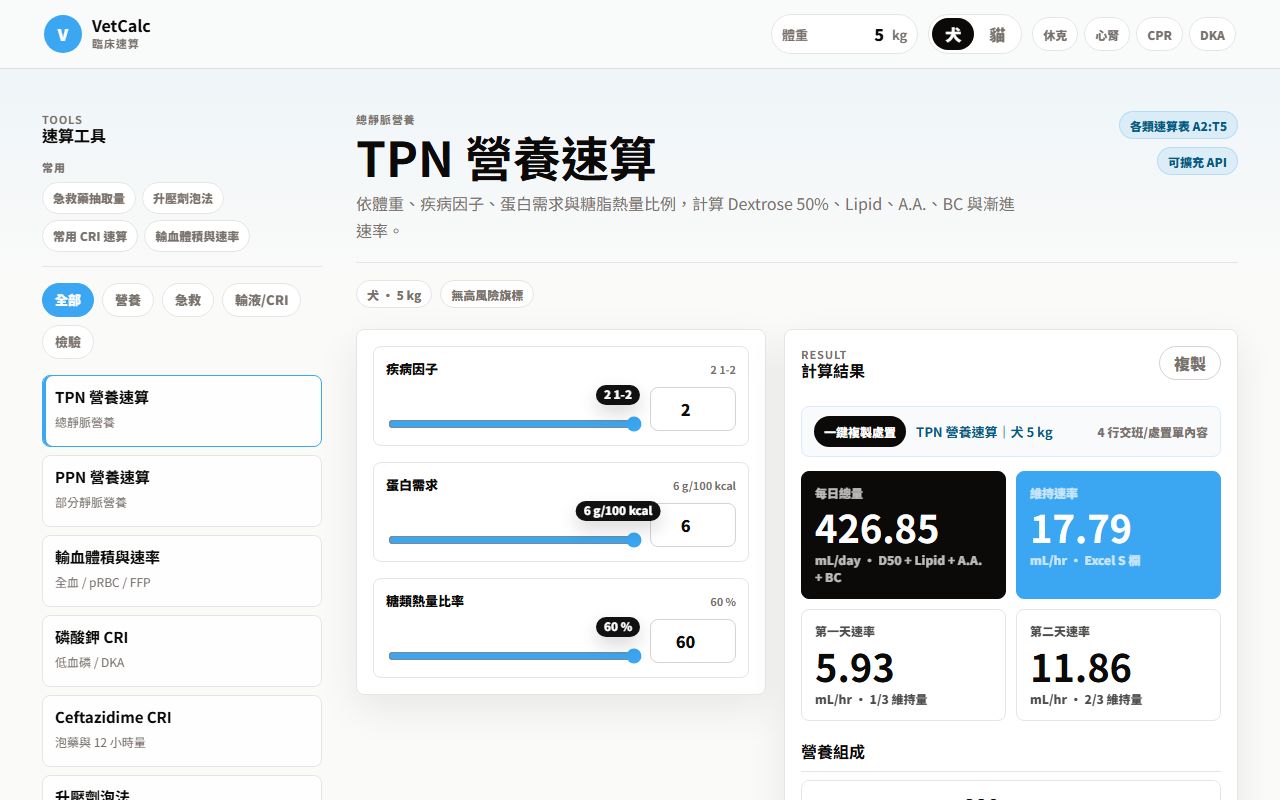1280x800 pixels.
Task: Click the 蛋白需求 value input box
Action: pyautogui.click(x=693, y=525)
